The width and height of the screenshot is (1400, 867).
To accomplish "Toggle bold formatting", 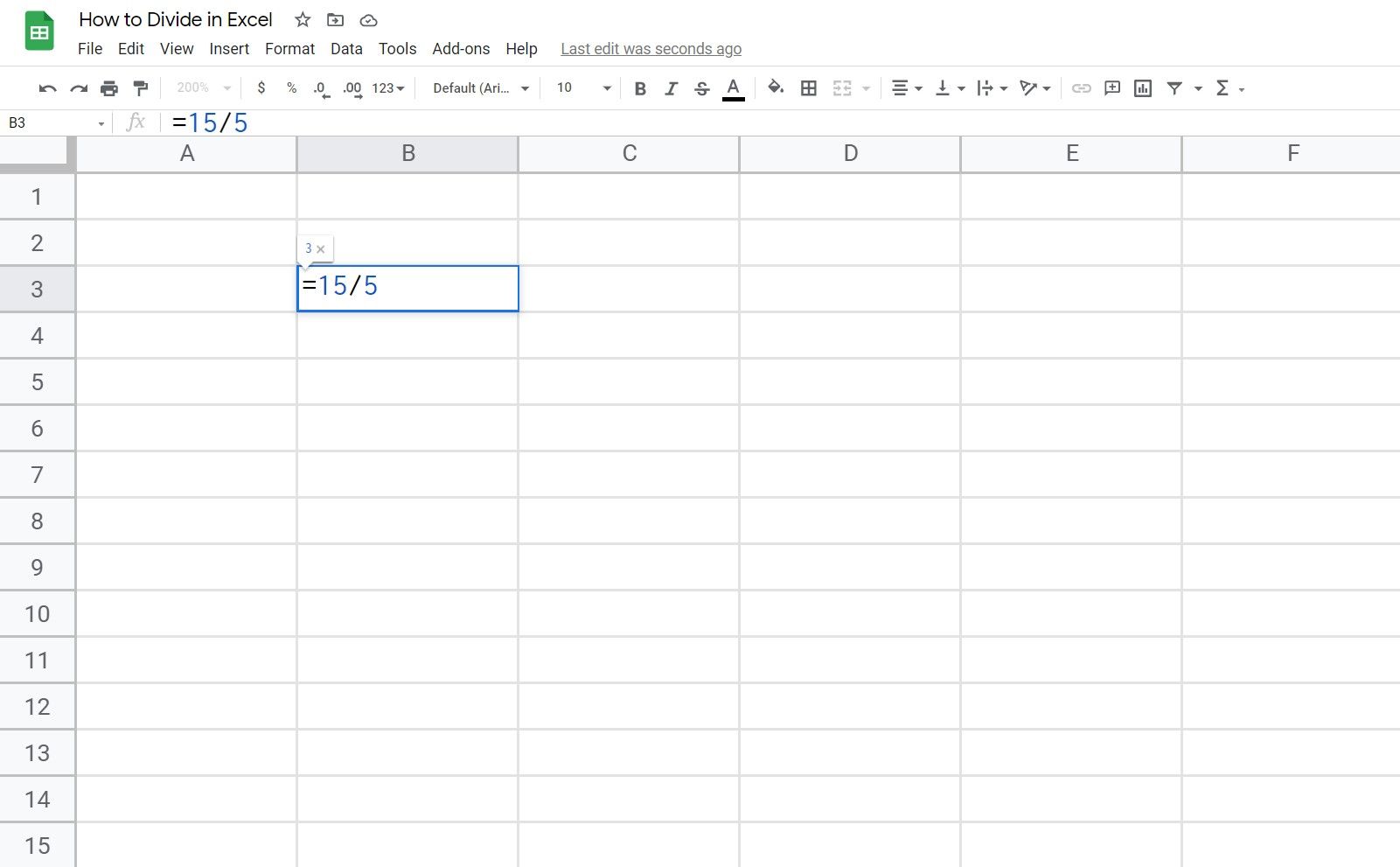I will click(640, 87).
